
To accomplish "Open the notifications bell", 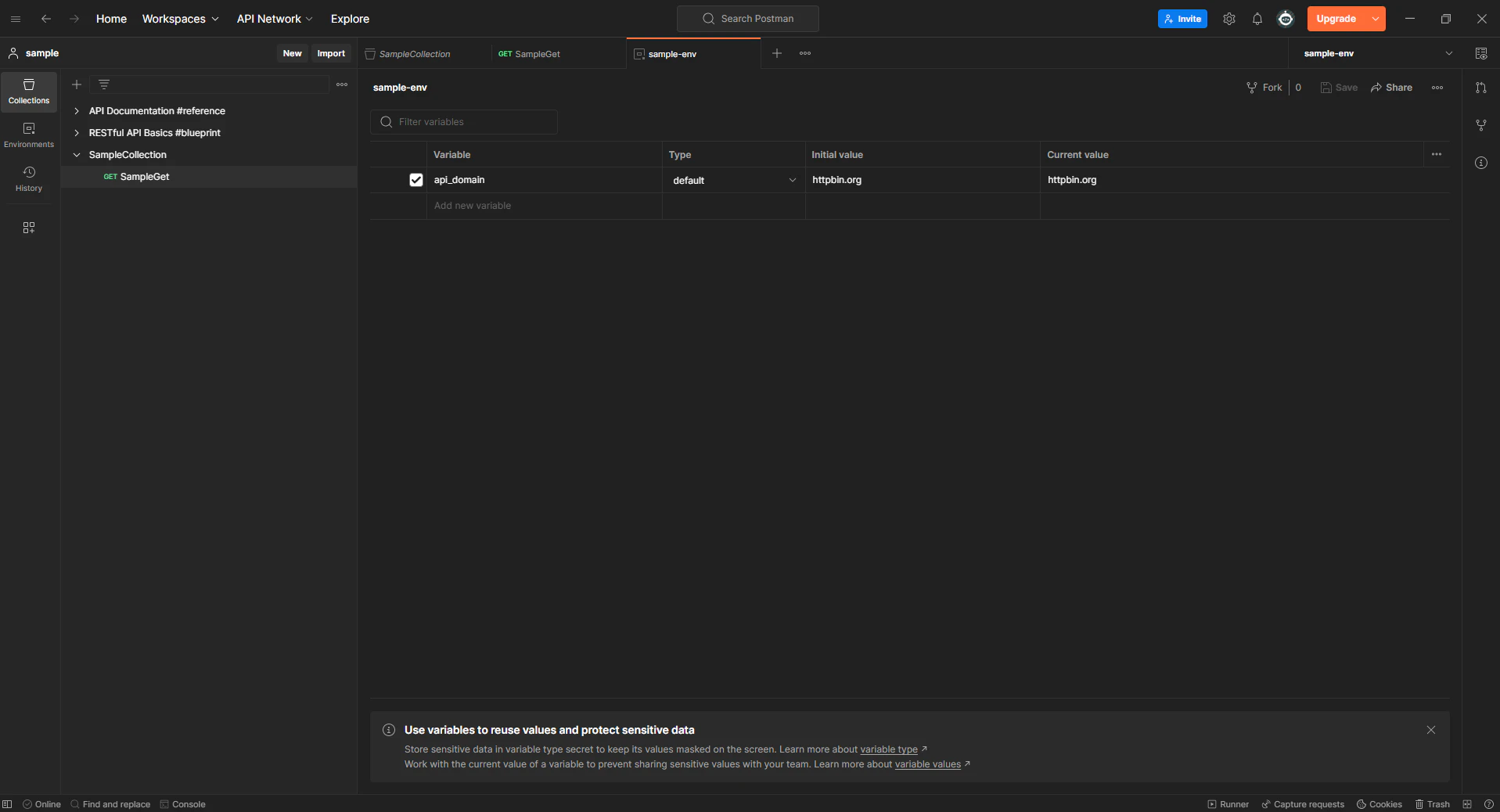I will point(1257,19).
